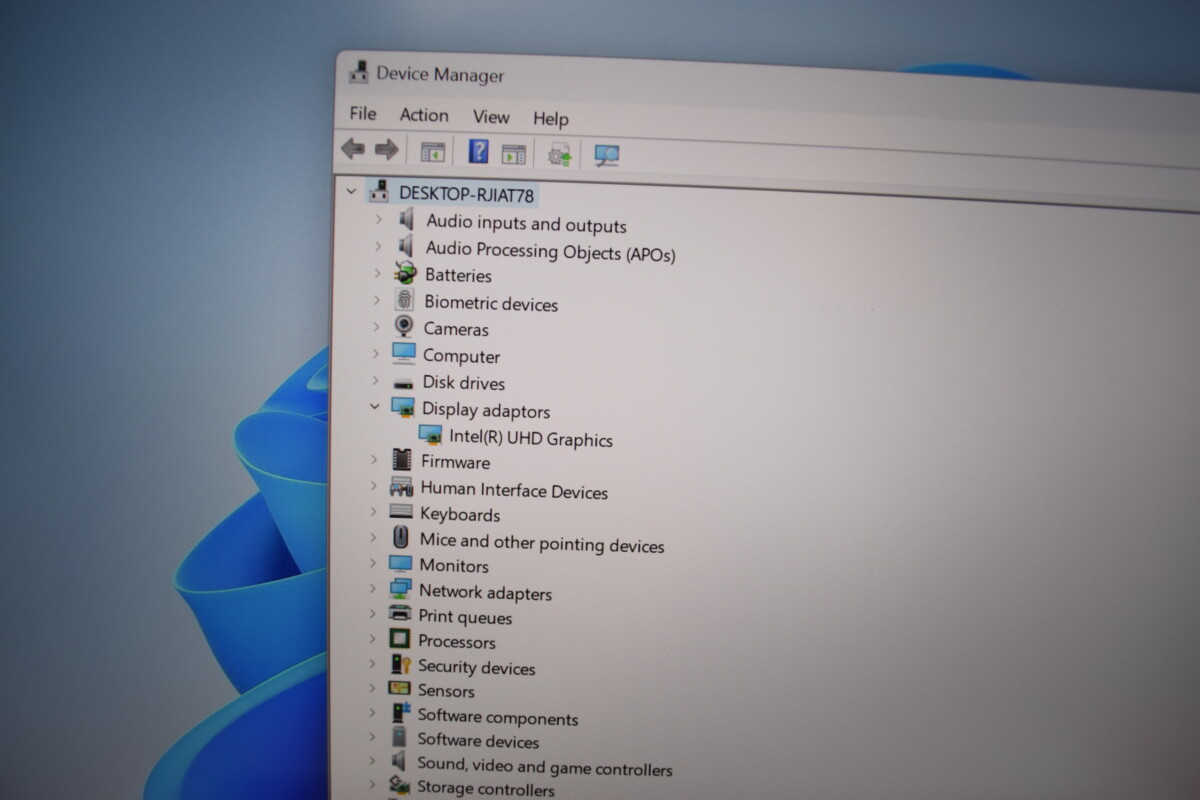Viewport: 1200px width, 800px height.
Task: Open the File menu
Action: (x=363, y=113)
